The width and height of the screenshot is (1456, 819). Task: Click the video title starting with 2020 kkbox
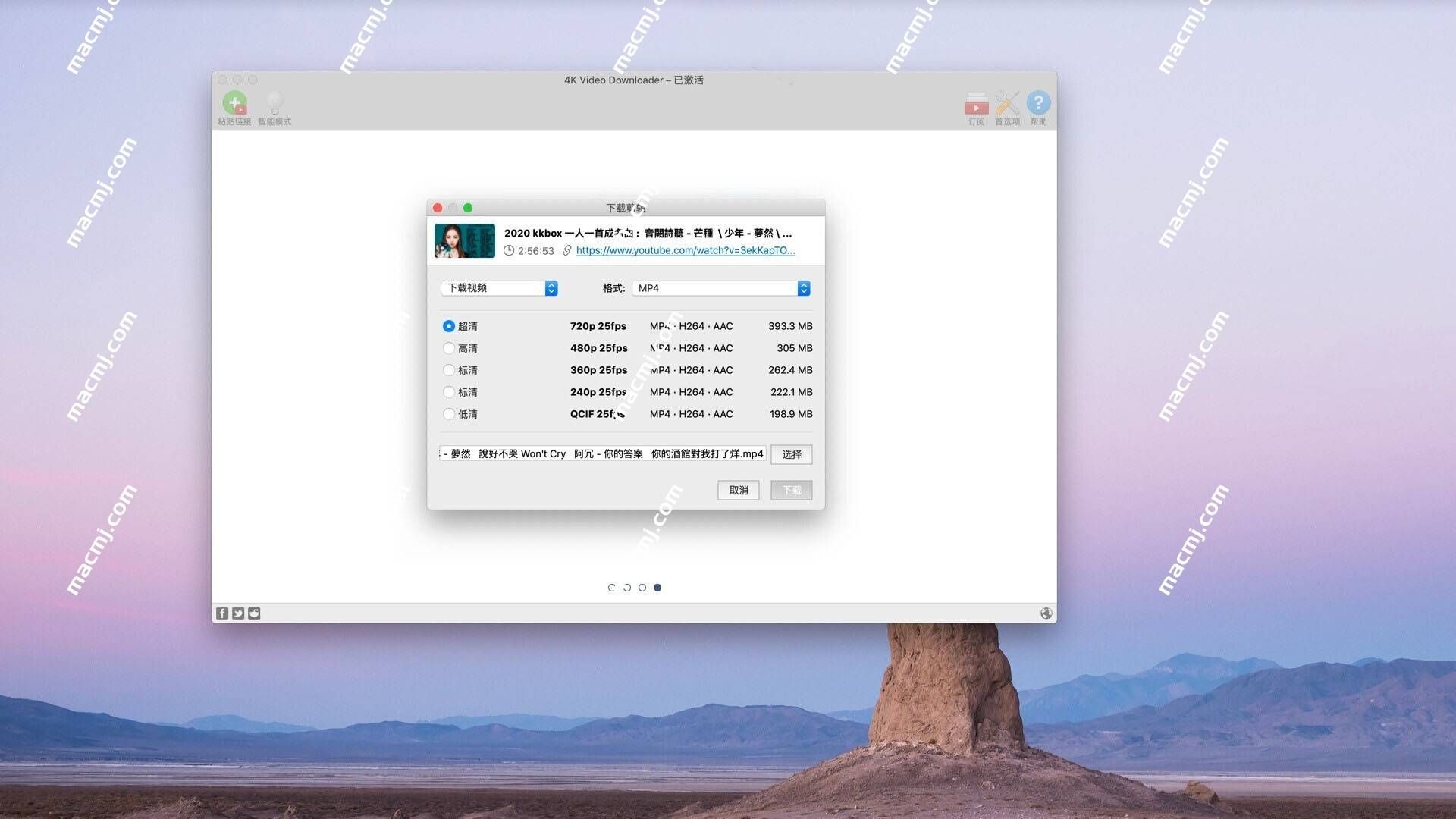click(648, 233)
